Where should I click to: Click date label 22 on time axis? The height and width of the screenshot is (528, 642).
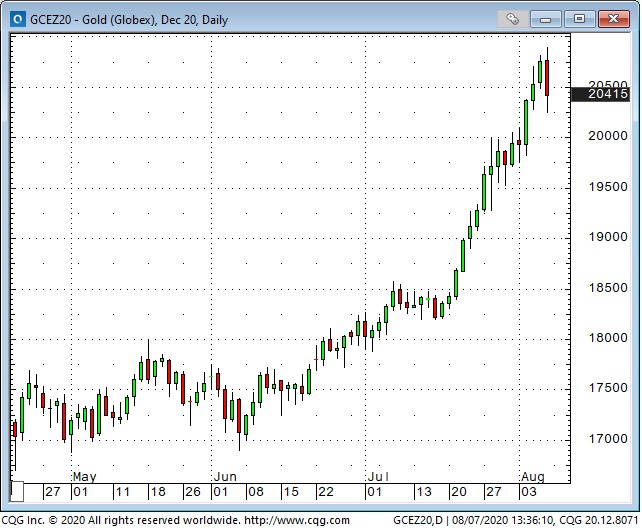pos(326,492)
